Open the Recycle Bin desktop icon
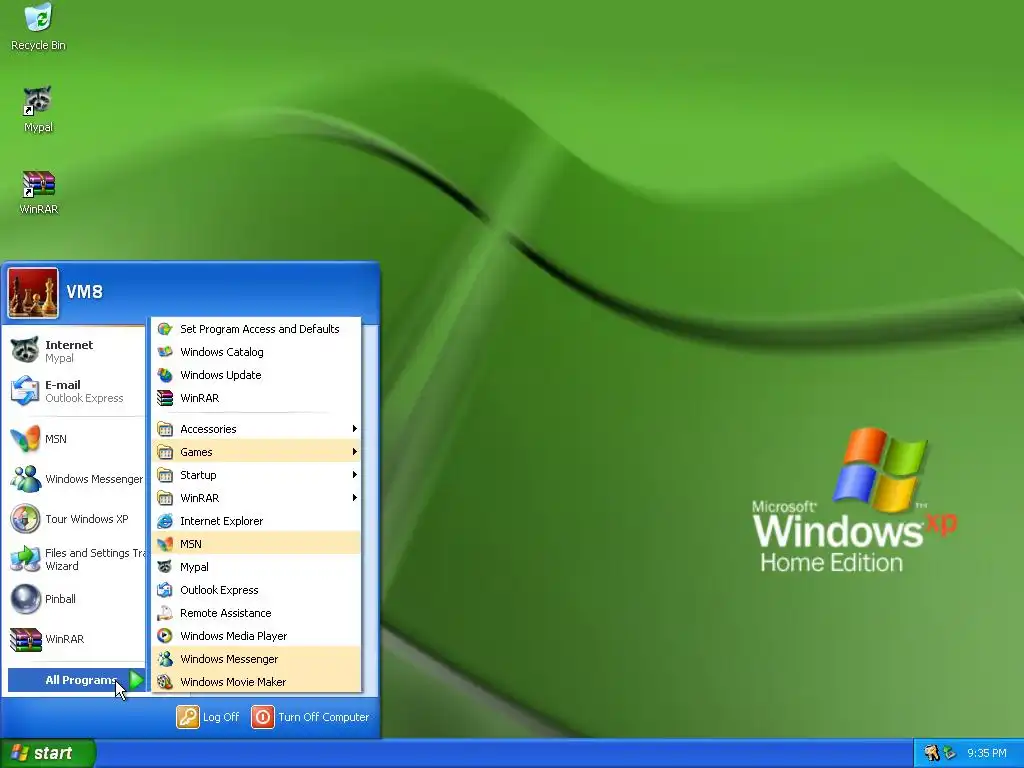The width and height of the screenshot is (1024, 768). click(39, 26)
